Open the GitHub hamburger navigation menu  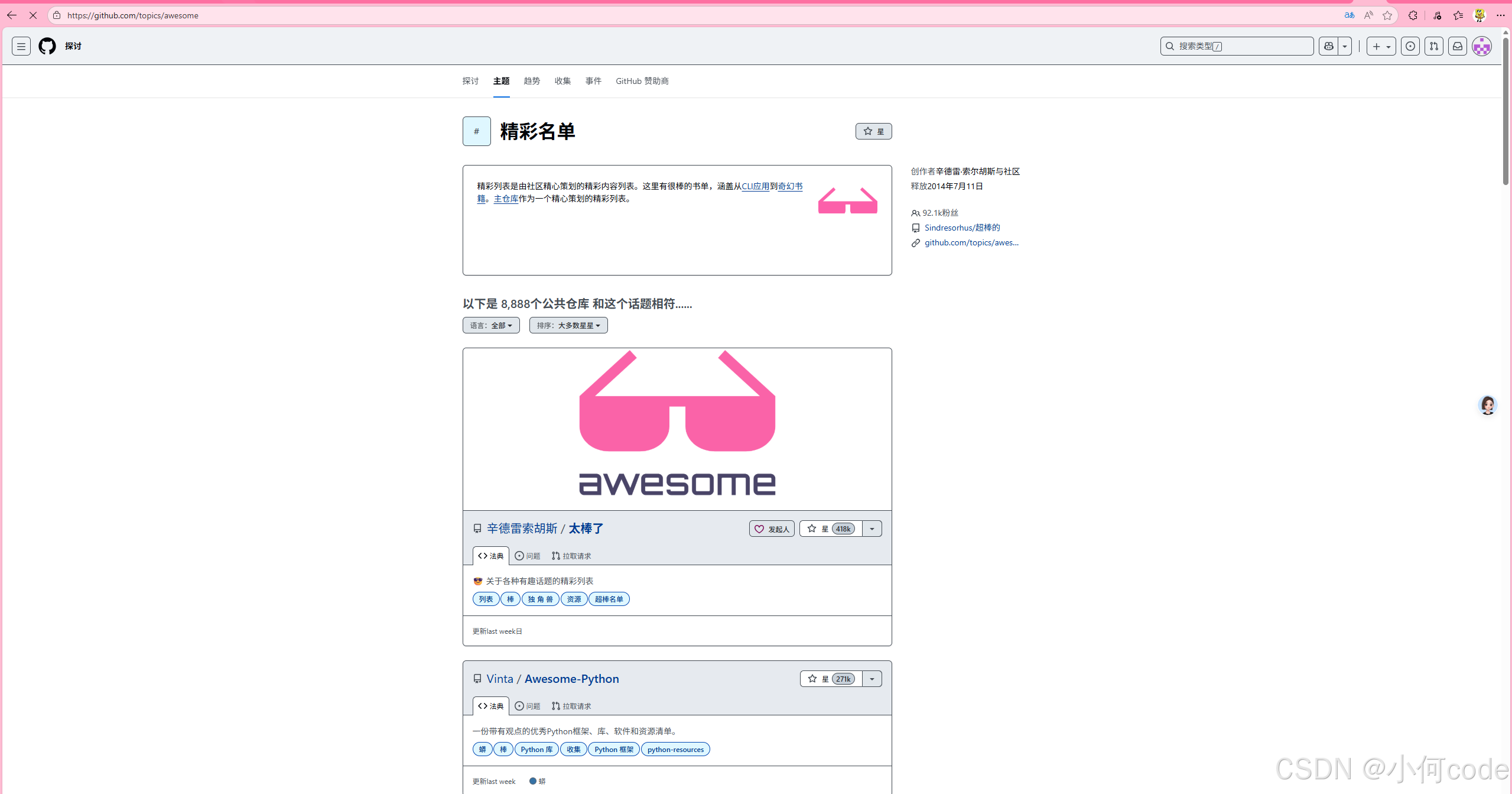coord(21,46)
